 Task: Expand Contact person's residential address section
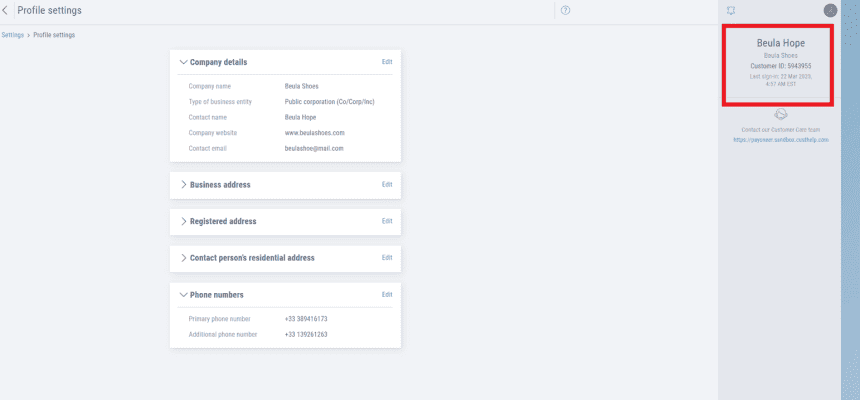(x=183, y=258)
